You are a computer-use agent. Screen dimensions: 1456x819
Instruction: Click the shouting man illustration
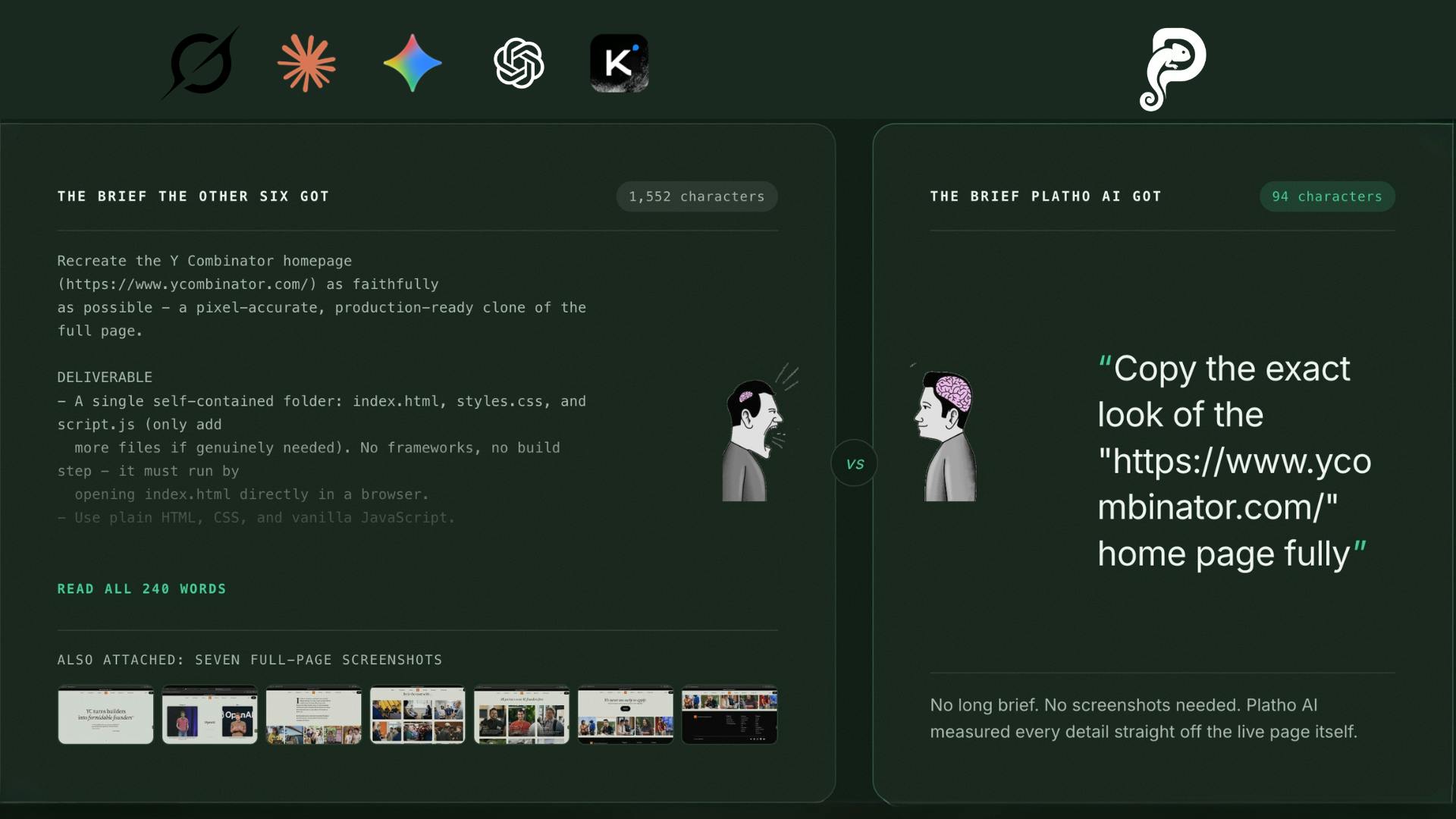758,433
